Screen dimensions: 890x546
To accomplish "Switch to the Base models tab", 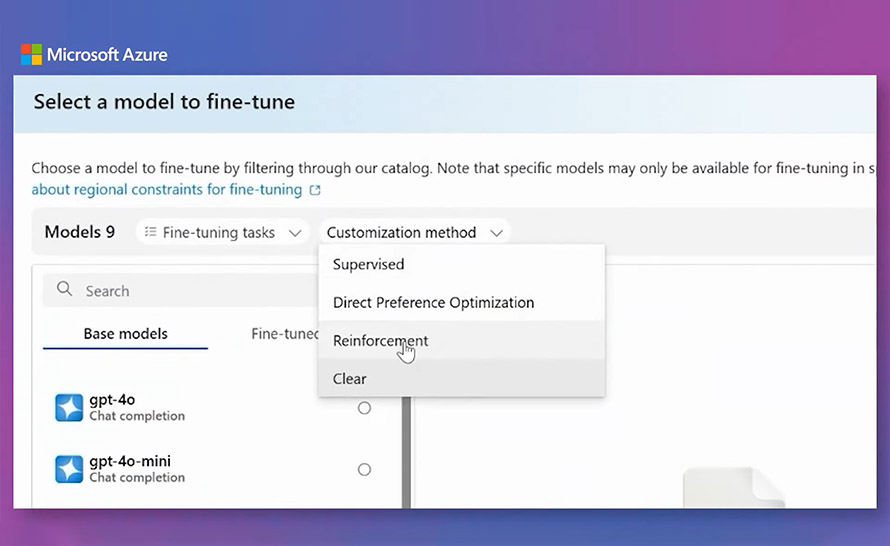I will (x=125, y=334).
